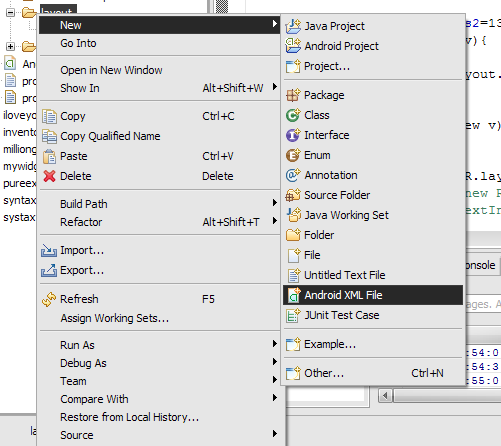Screen dimensions: 501x446
Task: Click the new File icon
Action: tap(294, 255)
